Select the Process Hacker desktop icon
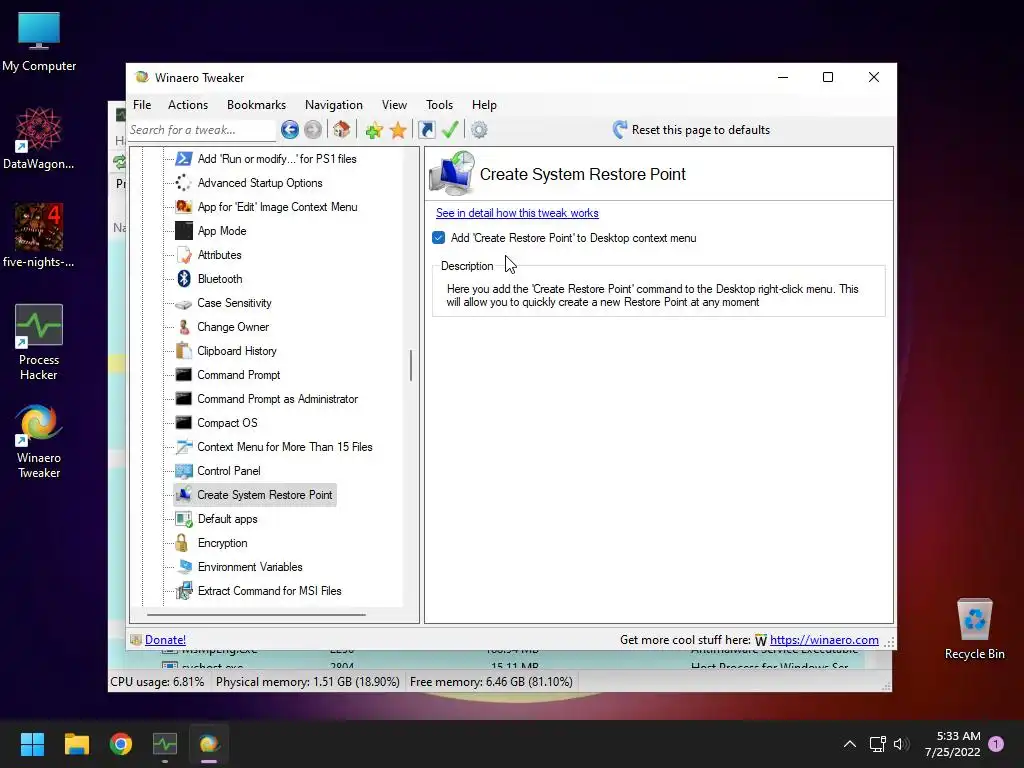The image size is (1024, 768). click(x=39, y=343)
